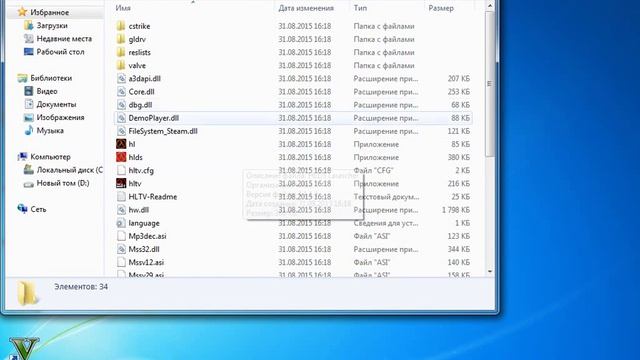Screen dimensions: 640x360
Task: Click the 380 КБ size cell
Action: (x=458, y=157)
